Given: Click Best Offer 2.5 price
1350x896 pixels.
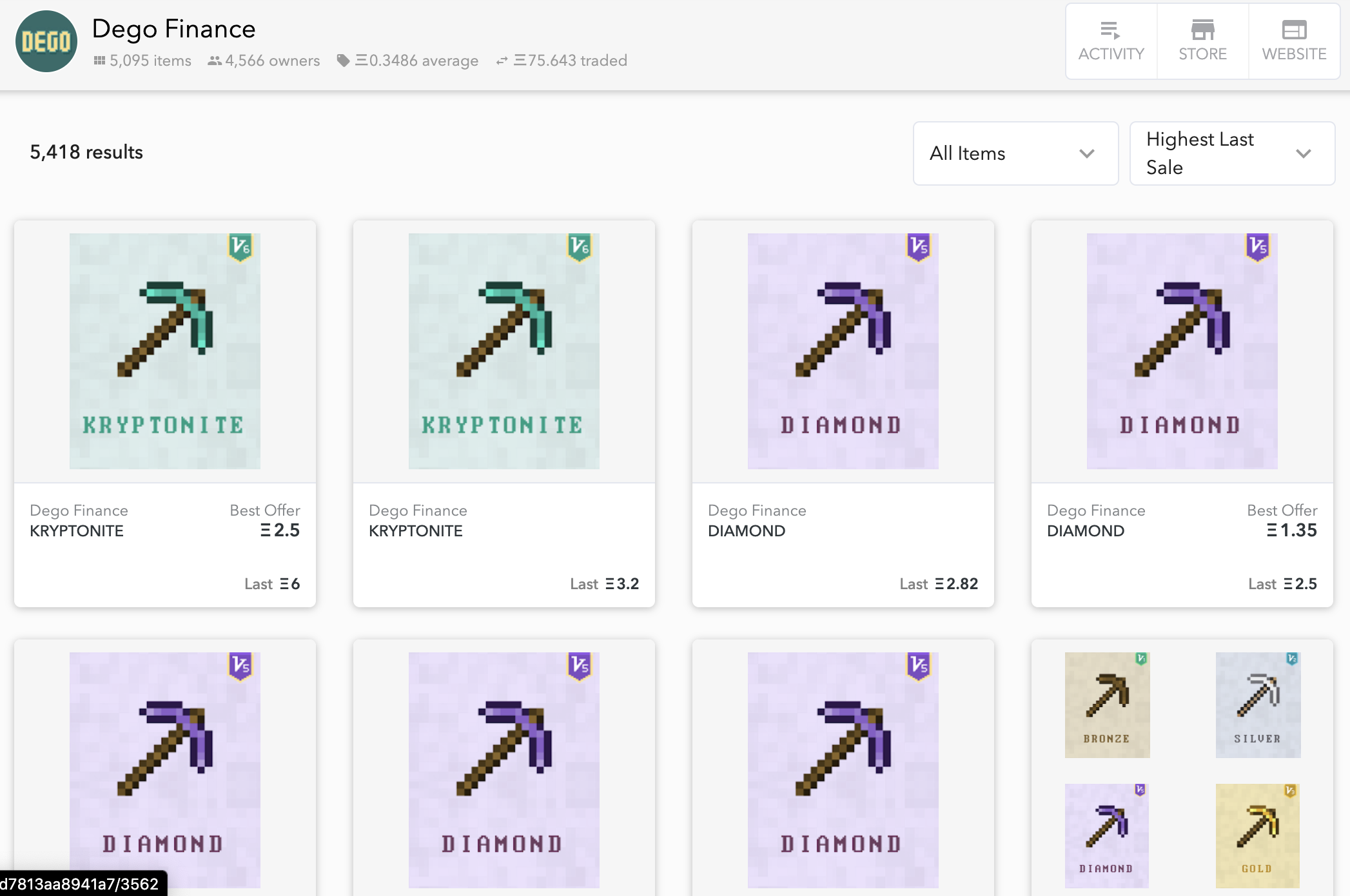Looking at the screenshot, I should tap(280, 531).
